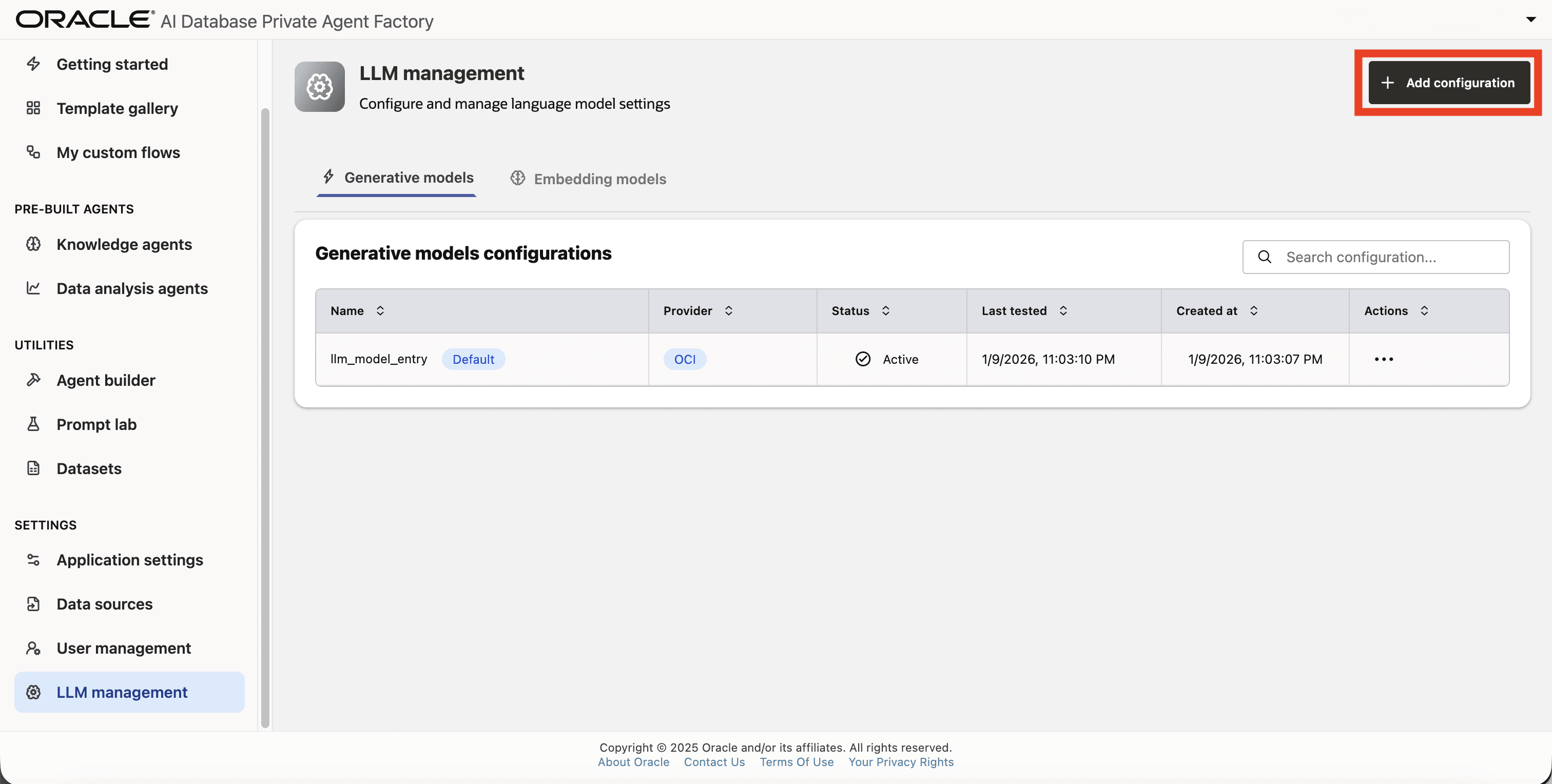Select LLM management in the sidebar
The width and height of the screenshot is (1552, 784).
click(129, 692)
